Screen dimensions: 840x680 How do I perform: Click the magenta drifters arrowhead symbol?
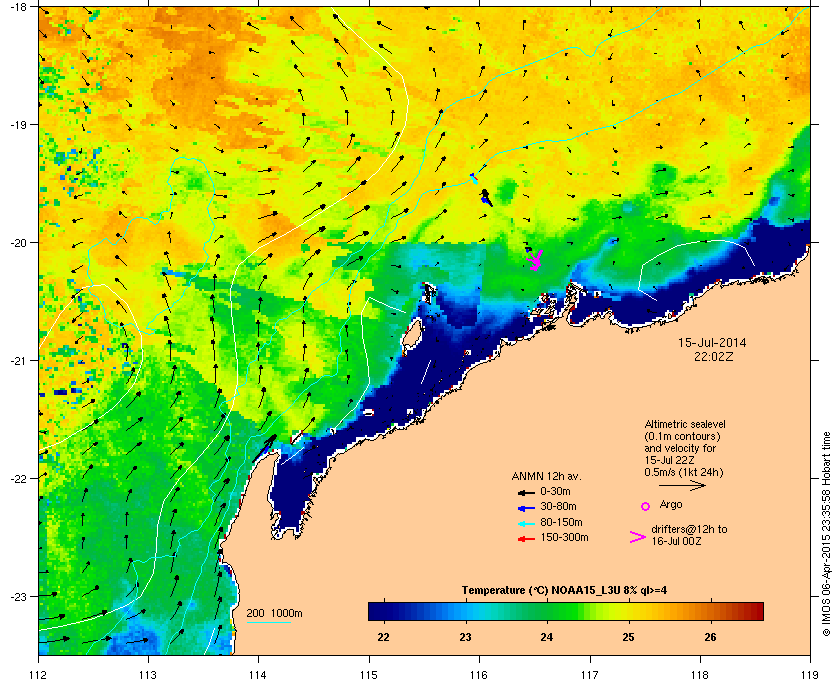click(x=638, y=537)
